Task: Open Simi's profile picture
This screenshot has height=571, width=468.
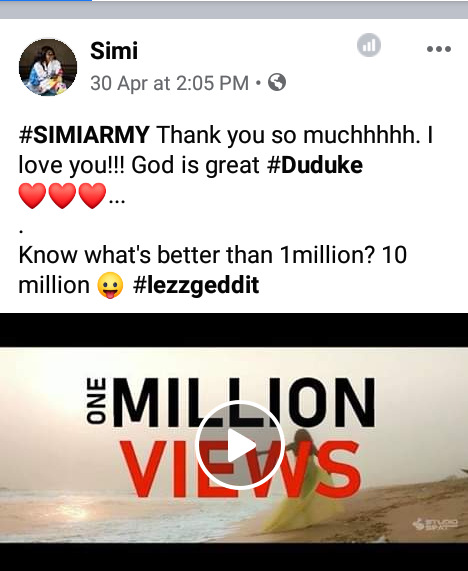Action: pyautogui.click(x=48, y=67)
